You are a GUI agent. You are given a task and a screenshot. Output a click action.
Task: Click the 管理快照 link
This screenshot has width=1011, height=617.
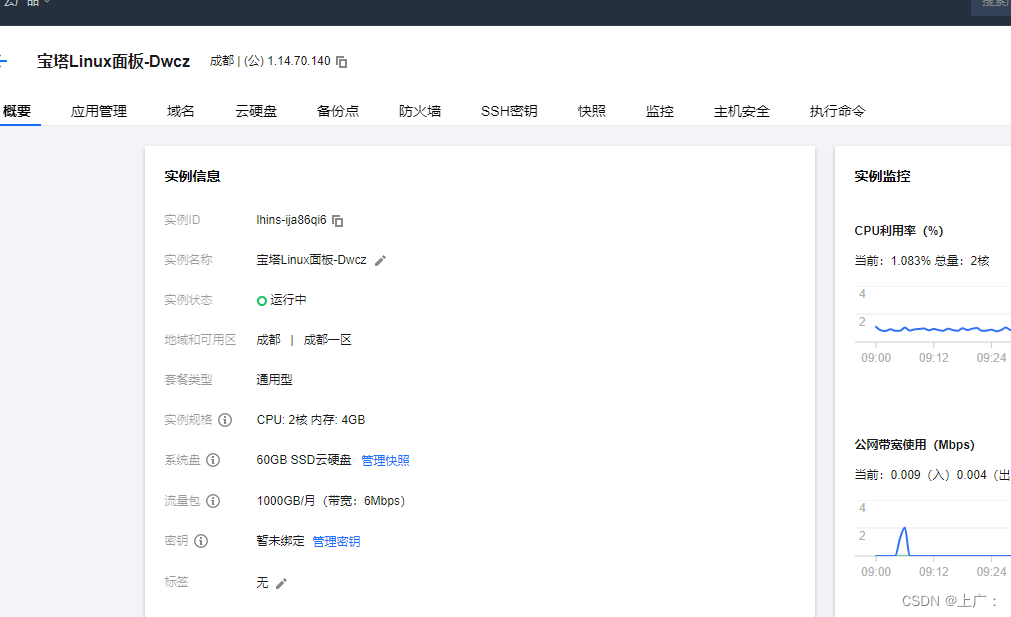point(386,460)
